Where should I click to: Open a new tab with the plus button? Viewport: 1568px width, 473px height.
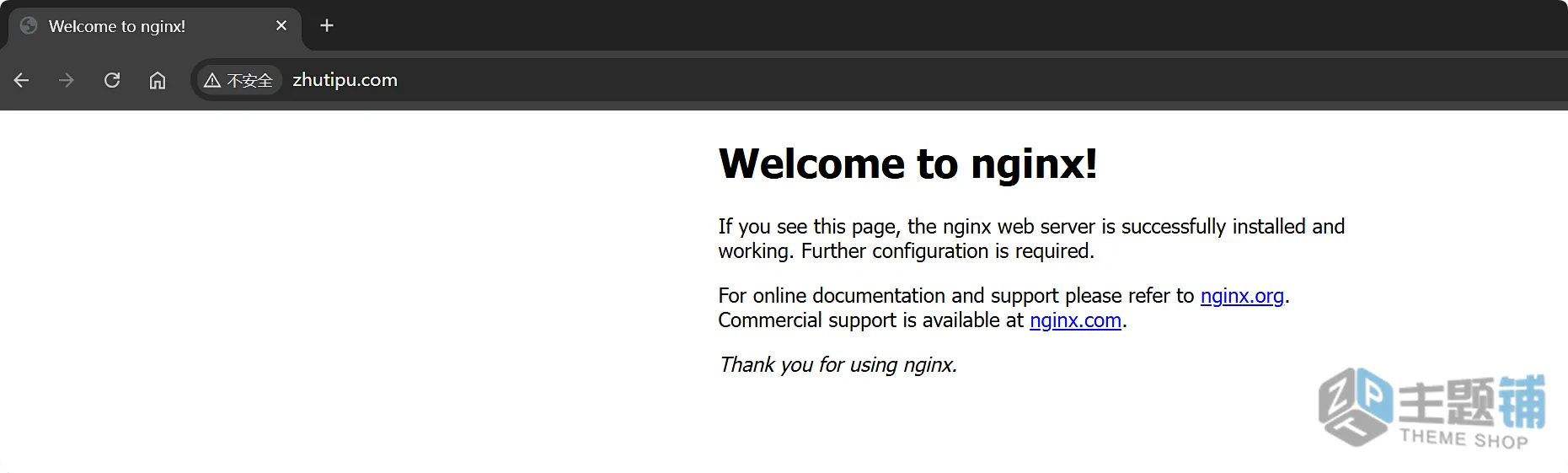(x=327, y=26)
